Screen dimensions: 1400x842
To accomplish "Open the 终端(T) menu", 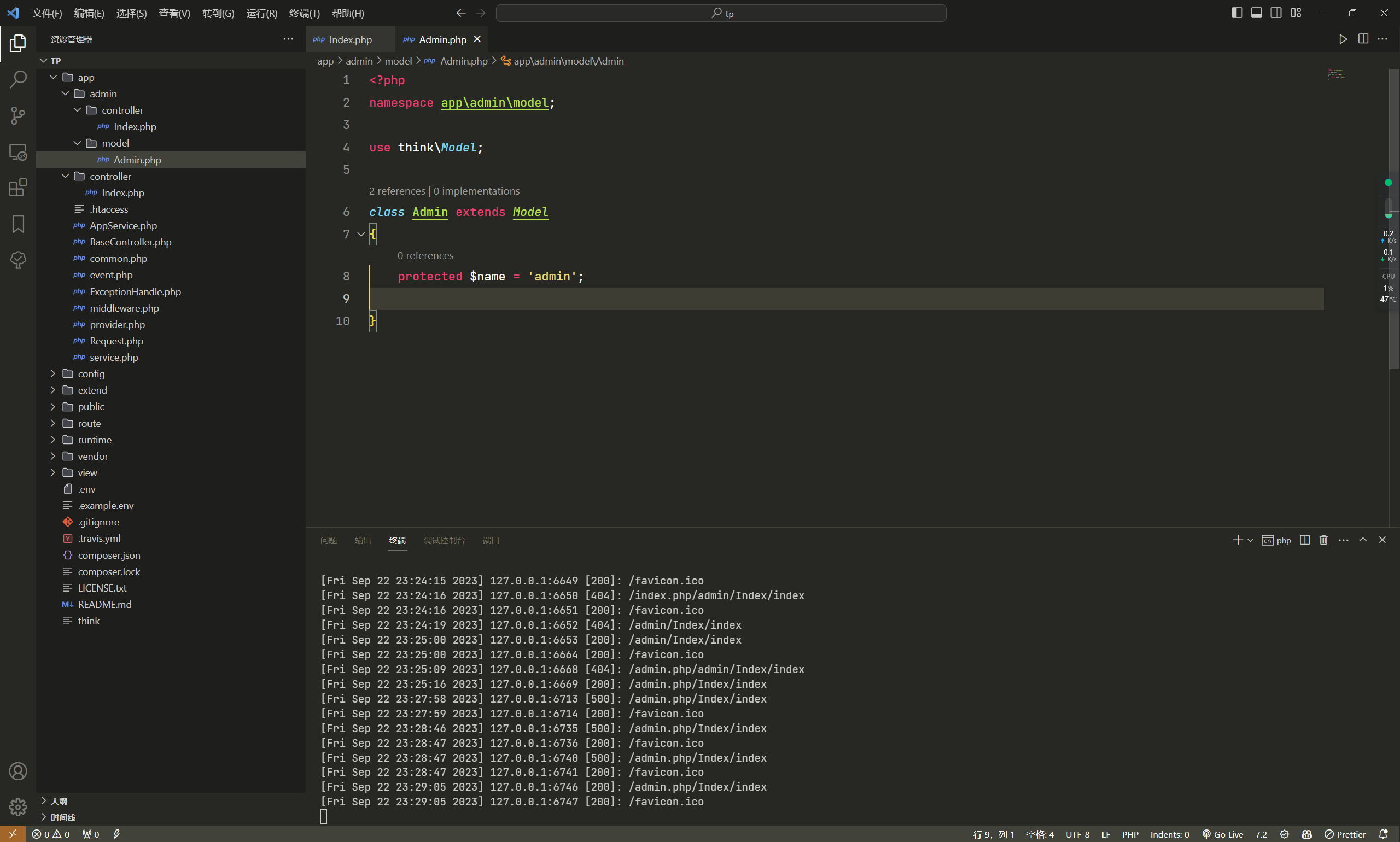I will [304, 13].
